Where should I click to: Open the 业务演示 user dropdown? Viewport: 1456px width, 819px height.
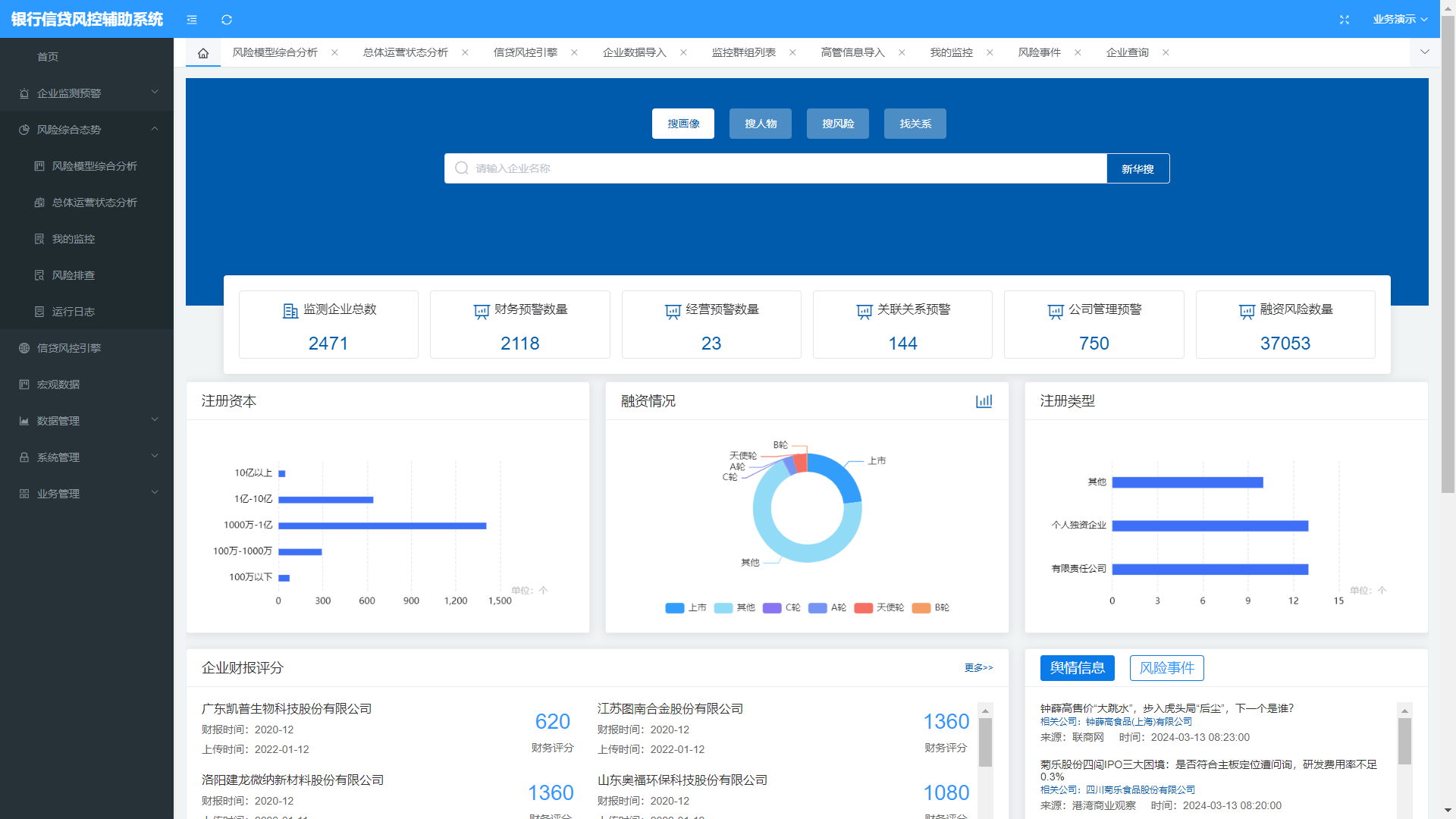coord(1400,20)
